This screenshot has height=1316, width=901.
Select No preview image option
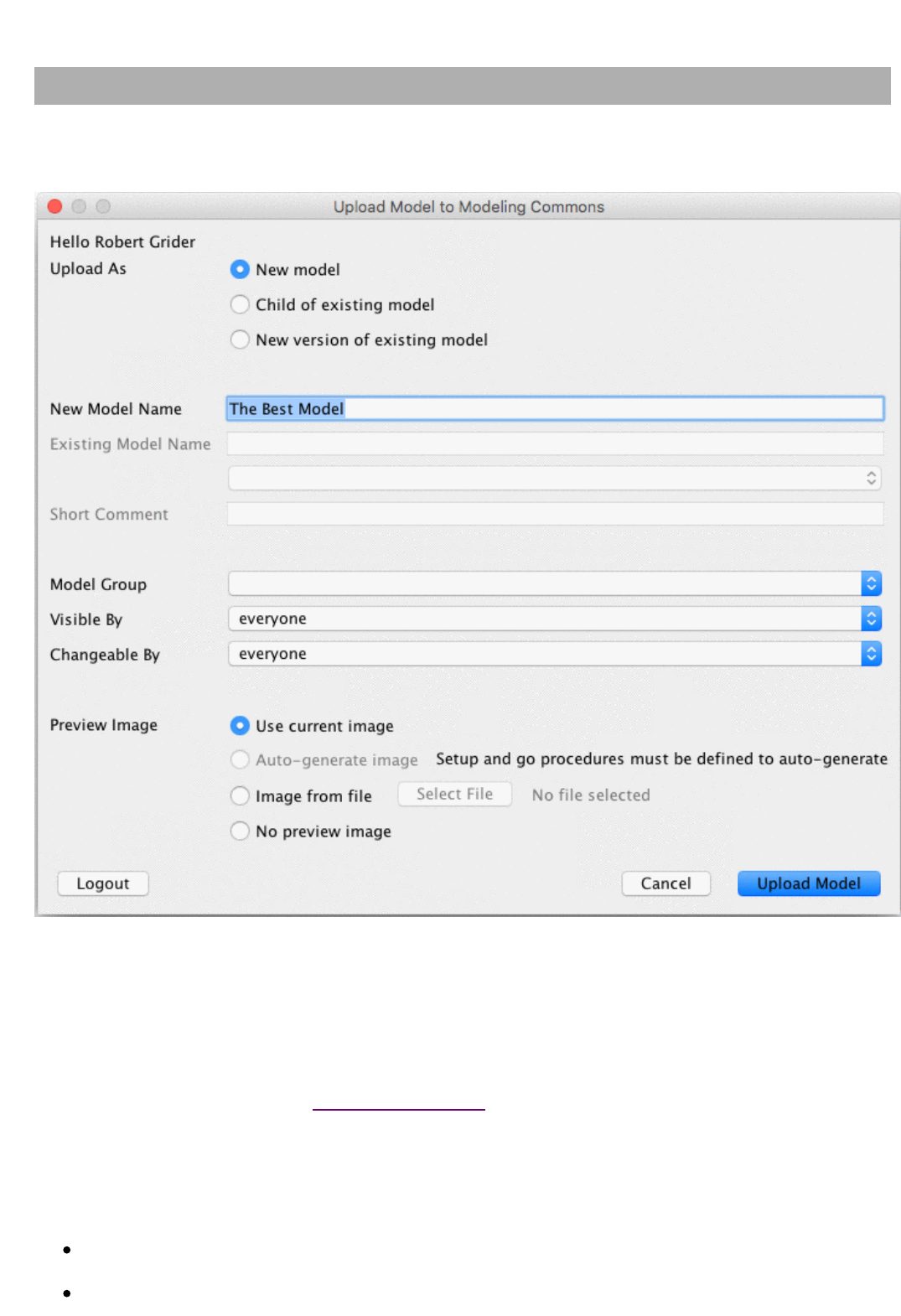click(240, 831)
